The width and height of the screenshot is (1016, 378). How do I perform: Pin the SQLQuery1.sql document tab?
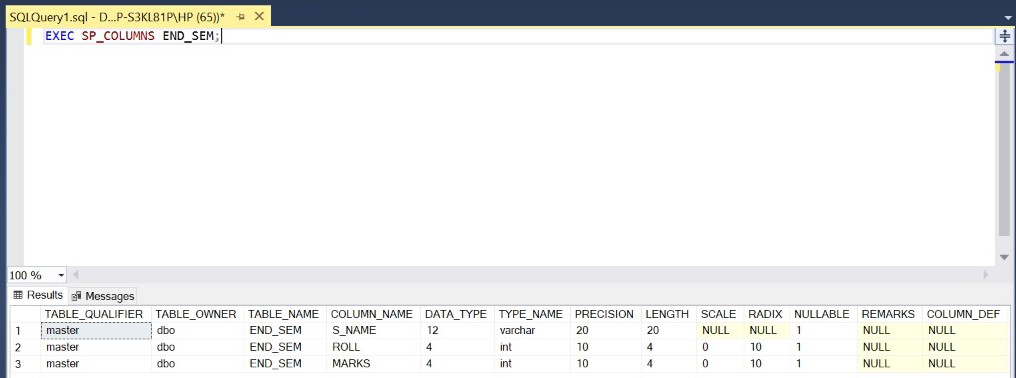click(240, 16)
